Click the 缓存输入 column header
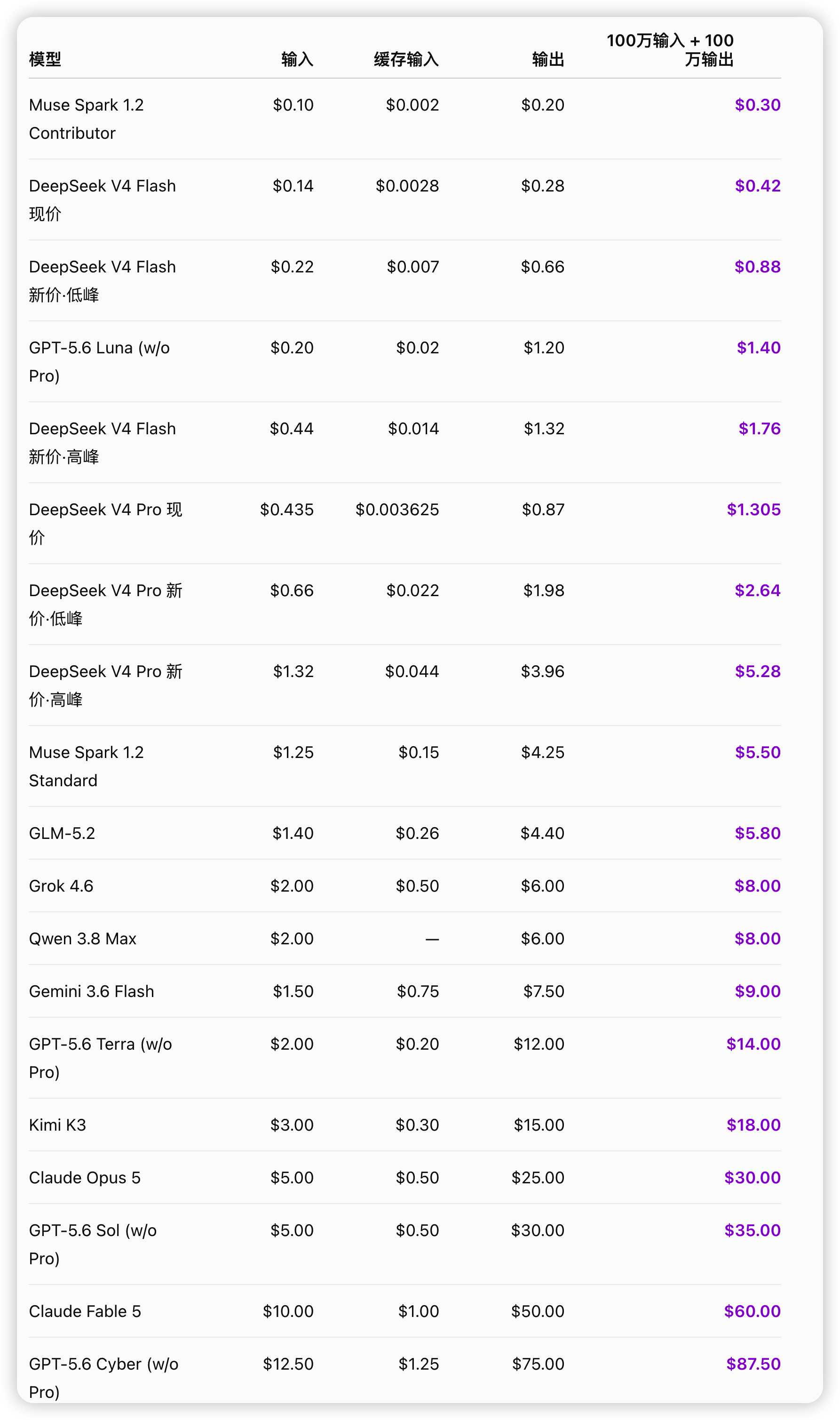 pos(406,59)
